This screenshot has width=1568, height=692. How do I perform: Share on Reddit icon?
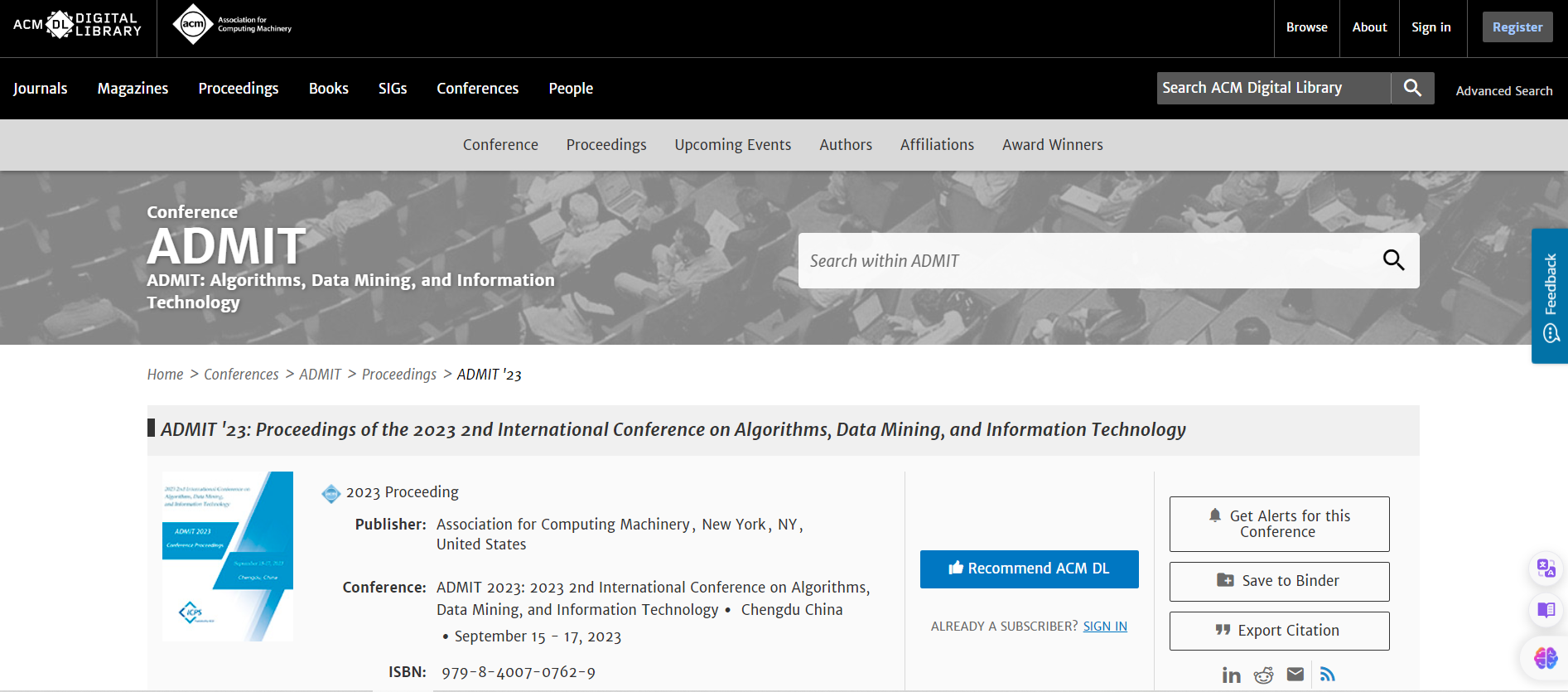(1263, 675)
